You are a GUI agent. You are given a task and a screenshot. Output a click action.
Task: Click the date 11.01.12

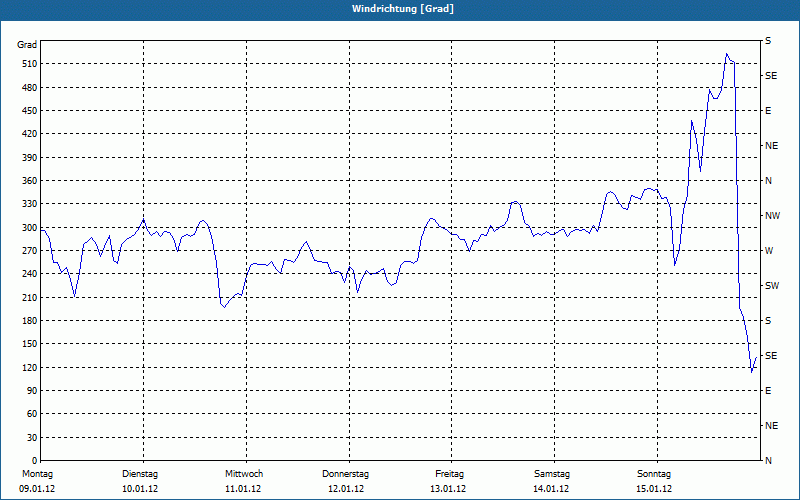click(243, 489)
